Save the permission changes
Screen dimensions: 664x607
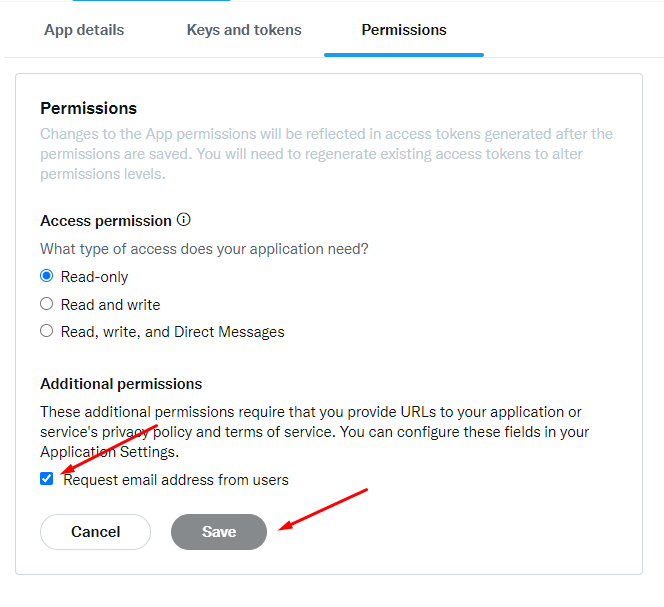219,532
